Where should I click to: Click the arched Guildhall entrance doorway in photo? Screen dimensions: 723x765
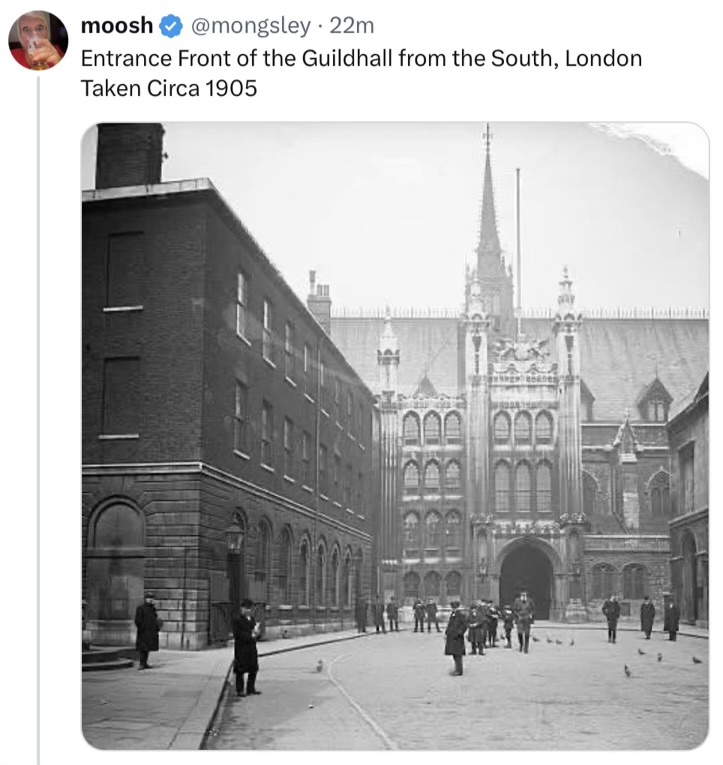pos(527,580)
